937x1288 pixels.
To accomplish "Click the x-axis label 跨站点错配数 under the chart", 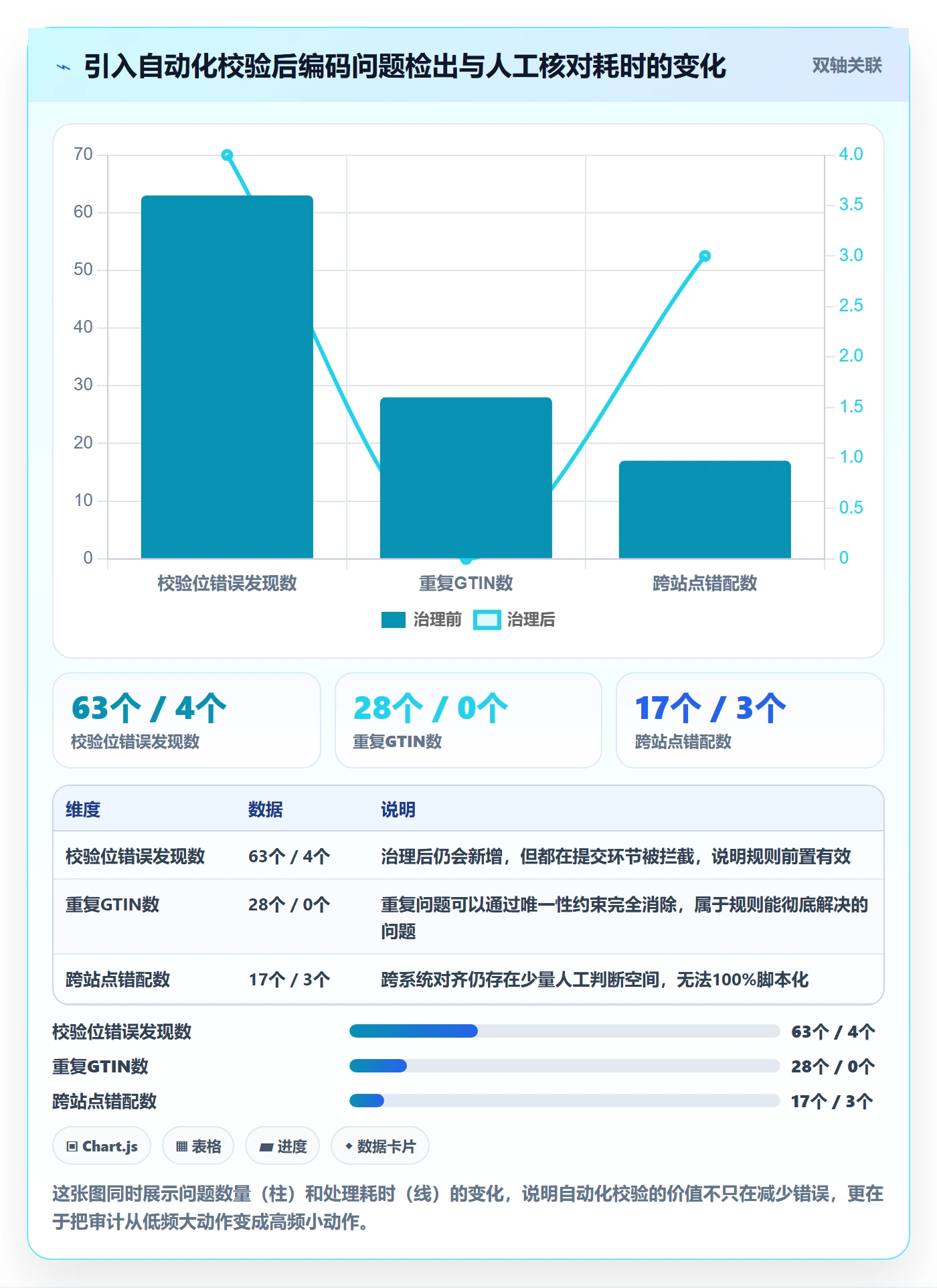I will click(x=705, y=583).
